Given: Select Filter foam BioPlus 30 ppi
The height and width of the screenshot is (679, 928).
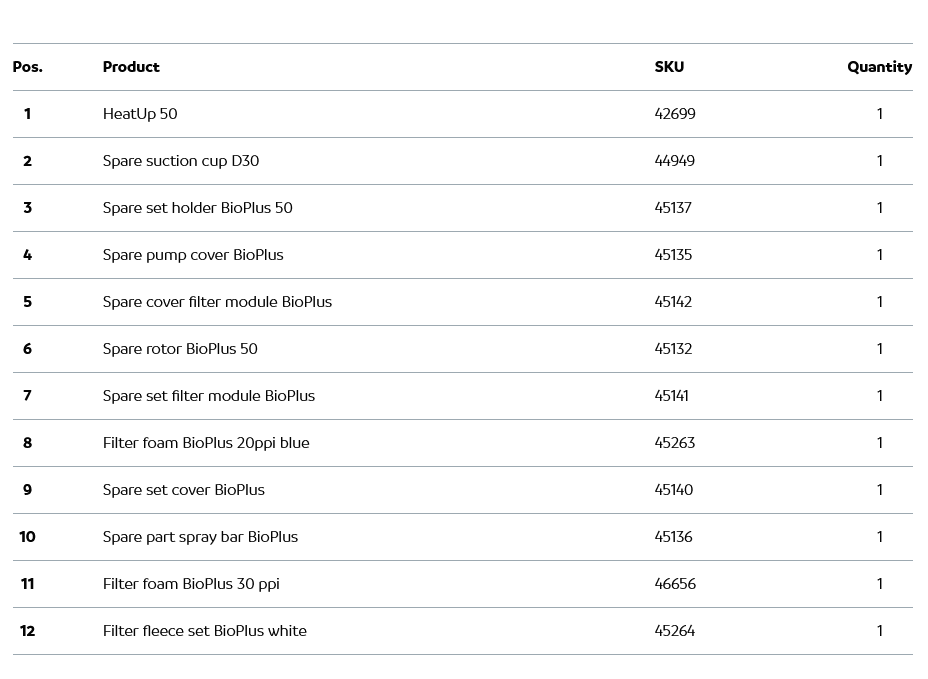Looking at the screenshot, I should point(191,584).
